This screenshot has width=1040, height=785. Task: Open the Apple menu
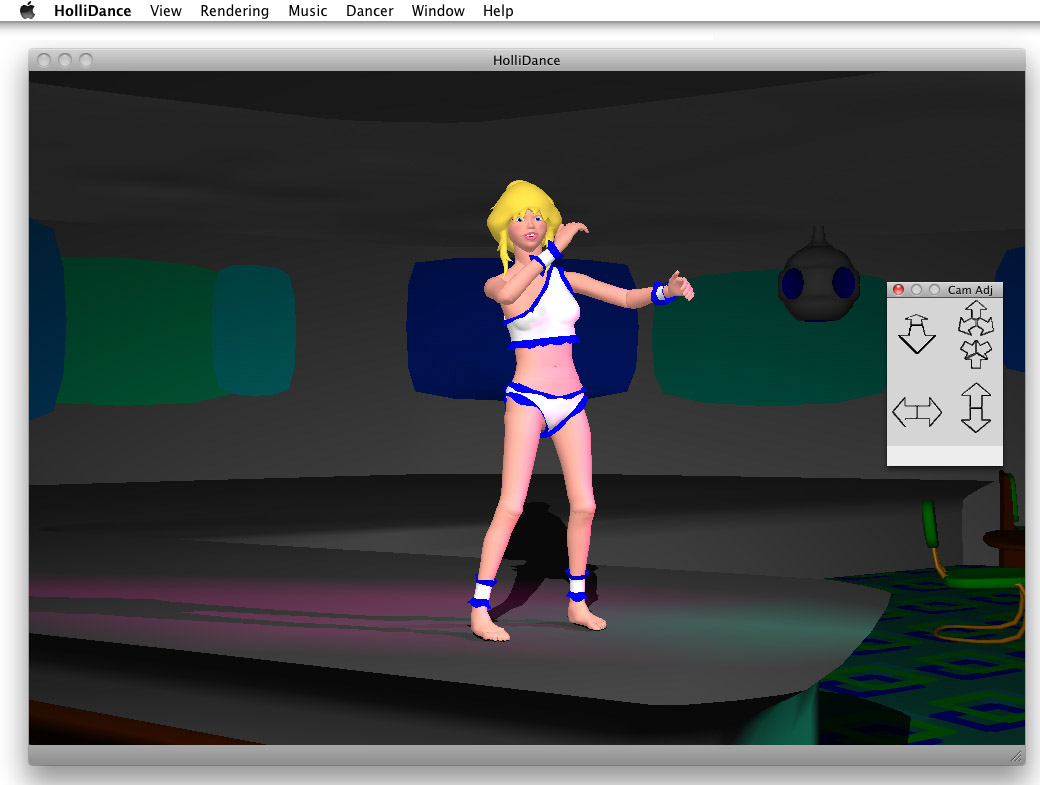(27, 11)
